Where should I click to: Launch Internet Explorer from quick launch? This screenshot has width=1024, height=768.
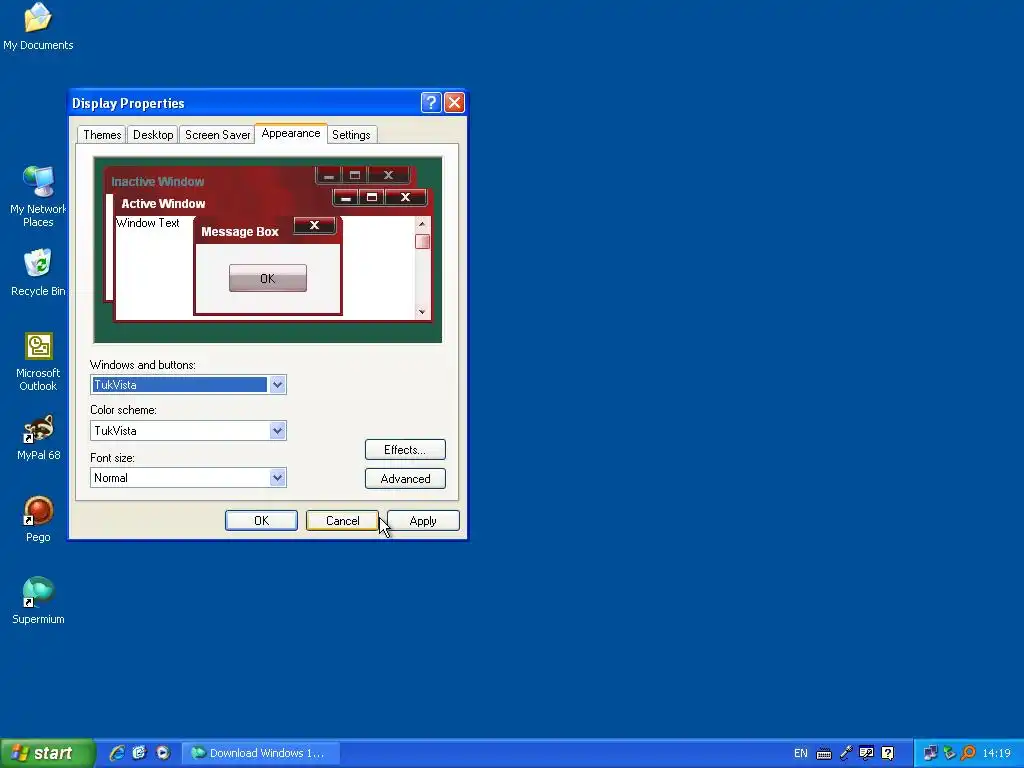(x=117, y=753)
